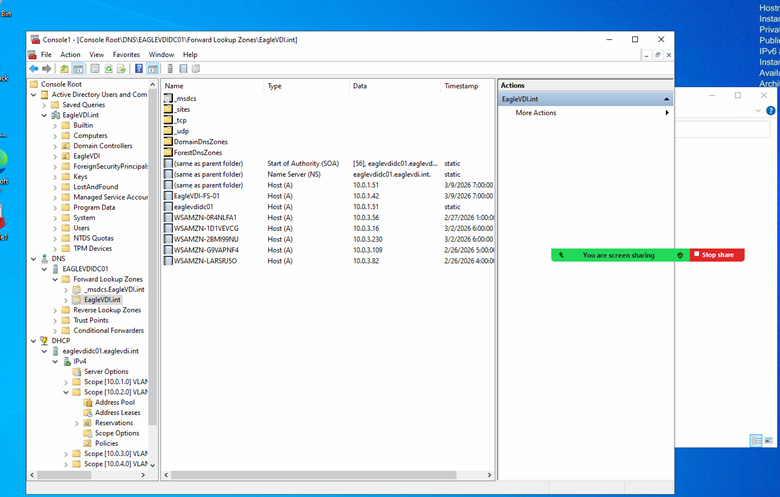The width and height of the screenshot is (780, 497).
Task: Collapse the Forward Lookup Zones node
Action: click(55, 280)
